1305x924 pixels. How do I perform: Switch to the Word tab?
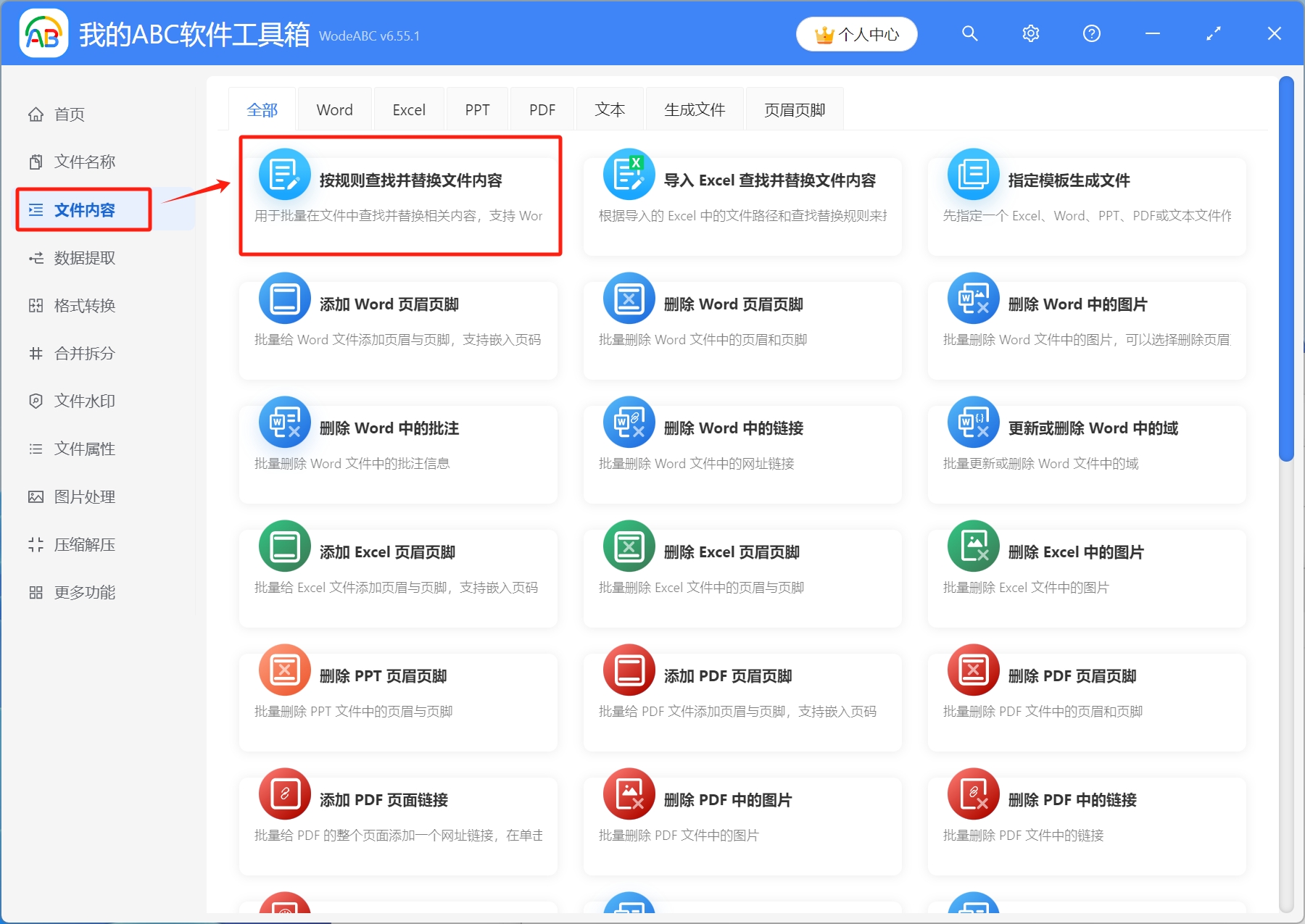pos(333,109)
